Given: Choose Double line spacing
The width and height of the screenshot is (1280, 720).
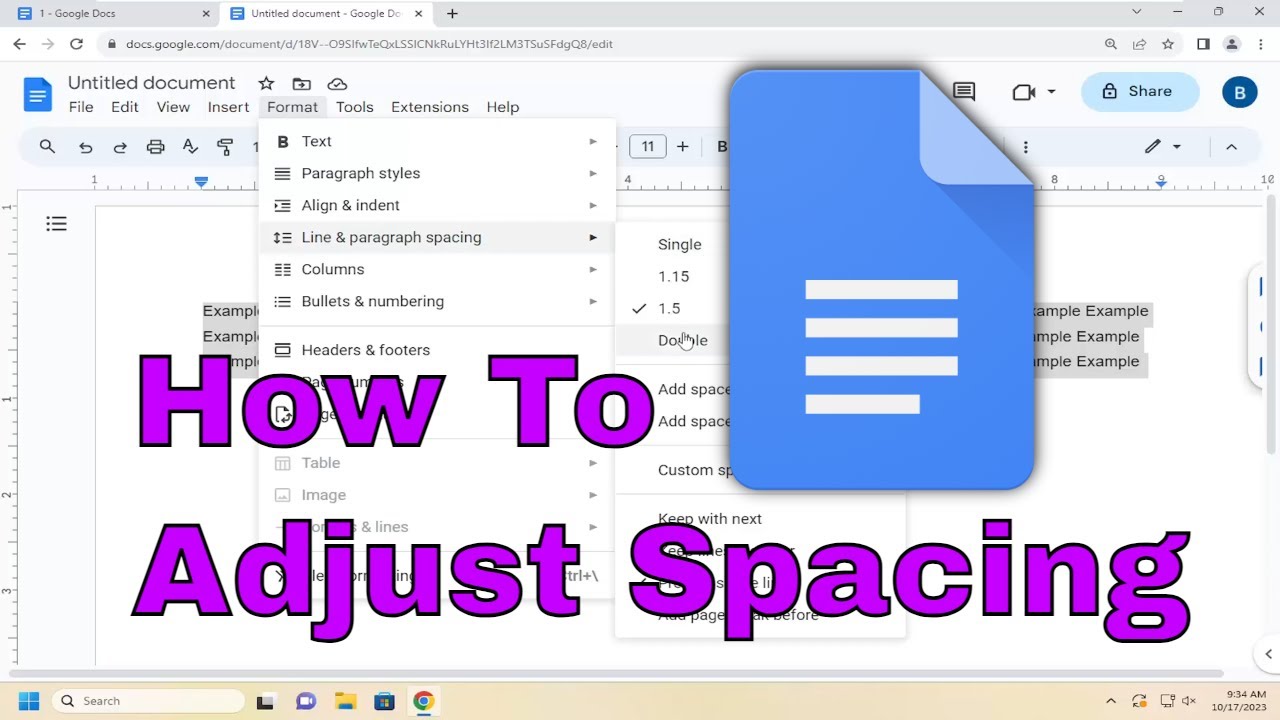Looking at the screenshot, I should click(x=683, y=340).
